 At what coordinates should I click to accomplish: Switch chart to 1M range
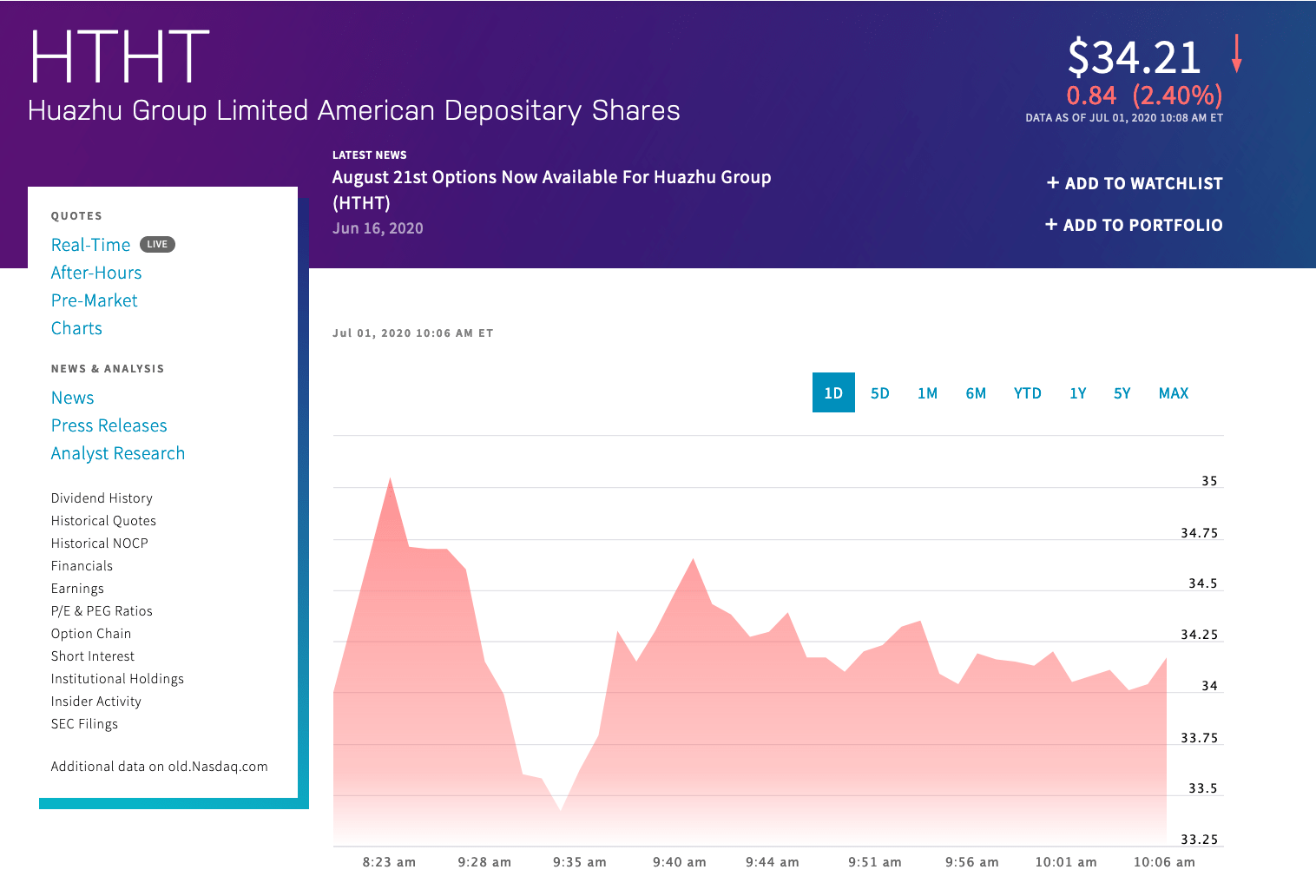pos(928,393)
